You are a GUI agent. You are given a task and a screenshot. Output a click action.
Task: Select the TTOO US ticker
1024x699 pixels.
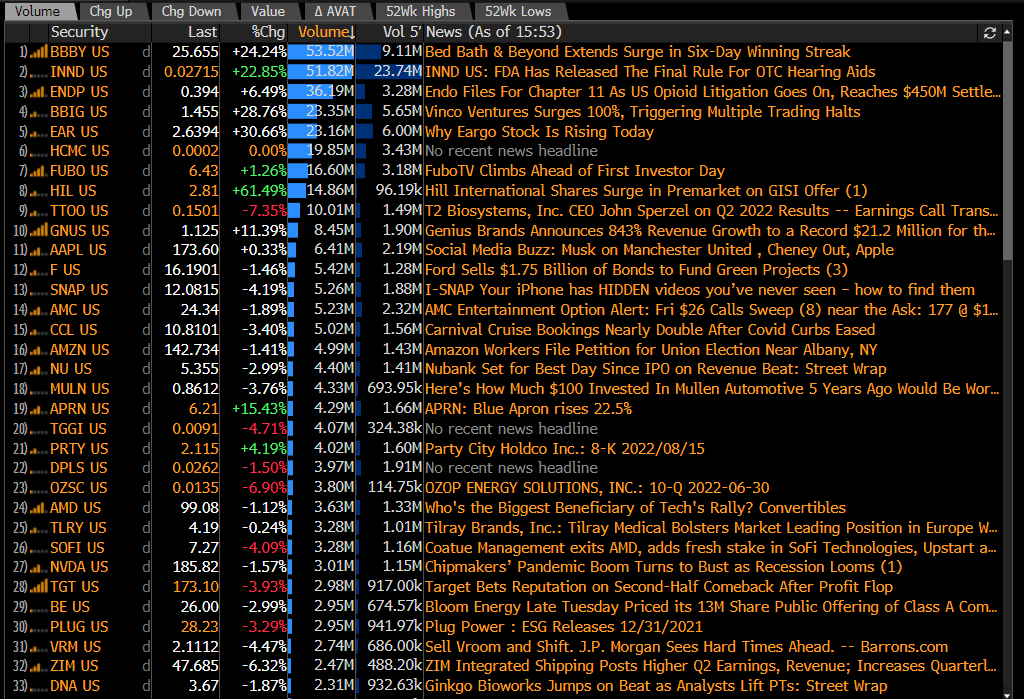coord(79,211)
